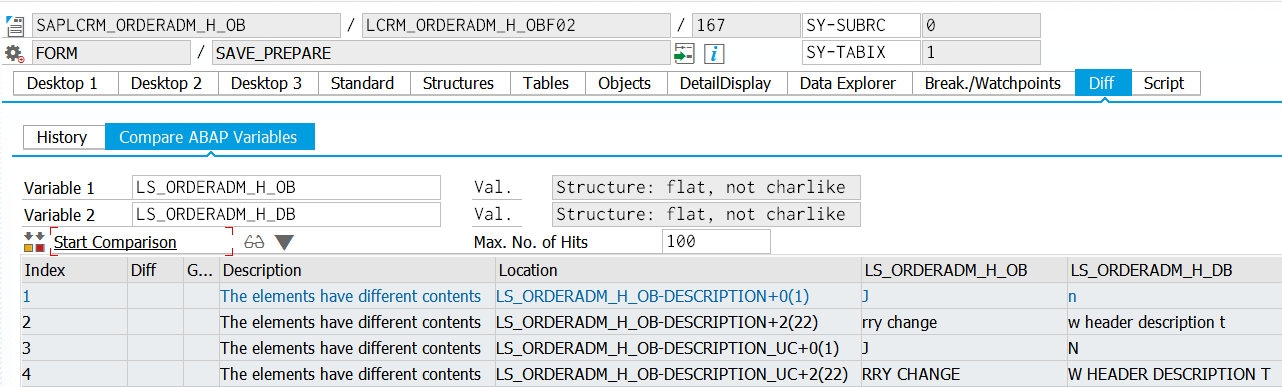Click the SY-SUBRC value field
The height and width of the screenshot is (387, 1282).
[981, 26]
